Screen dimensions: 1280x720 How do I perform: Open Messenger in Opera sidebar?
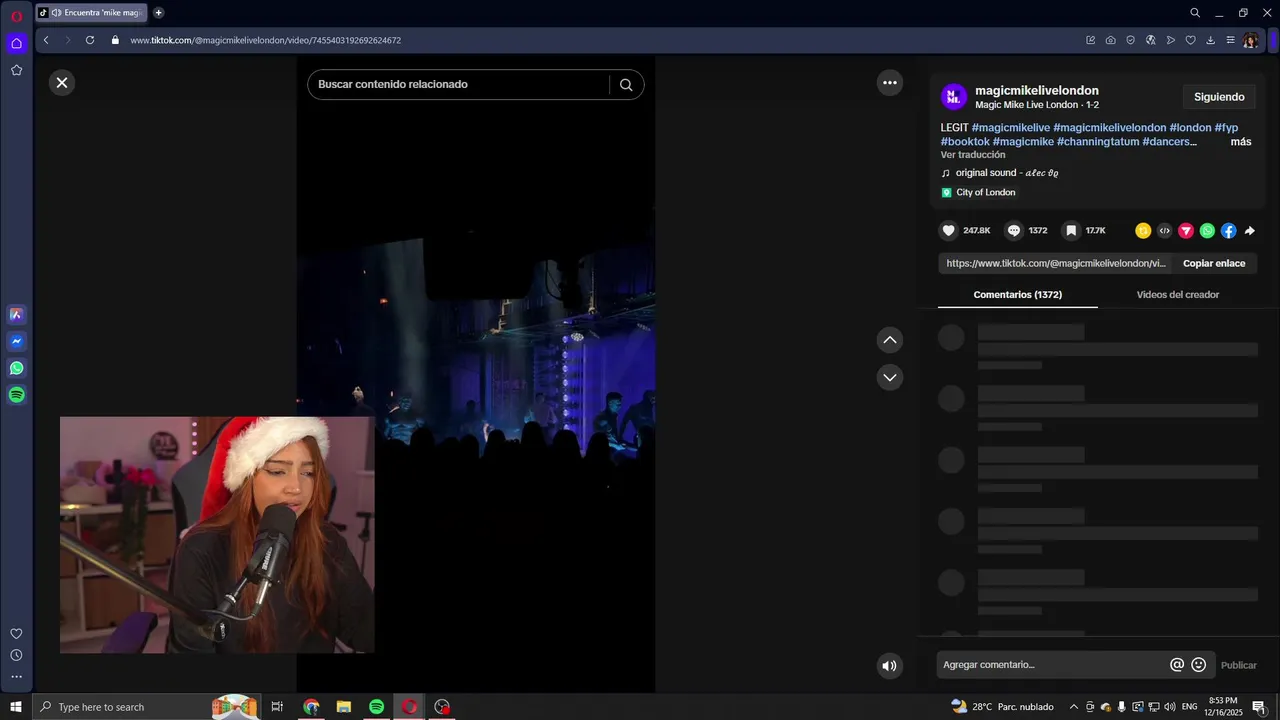(16, 341)
